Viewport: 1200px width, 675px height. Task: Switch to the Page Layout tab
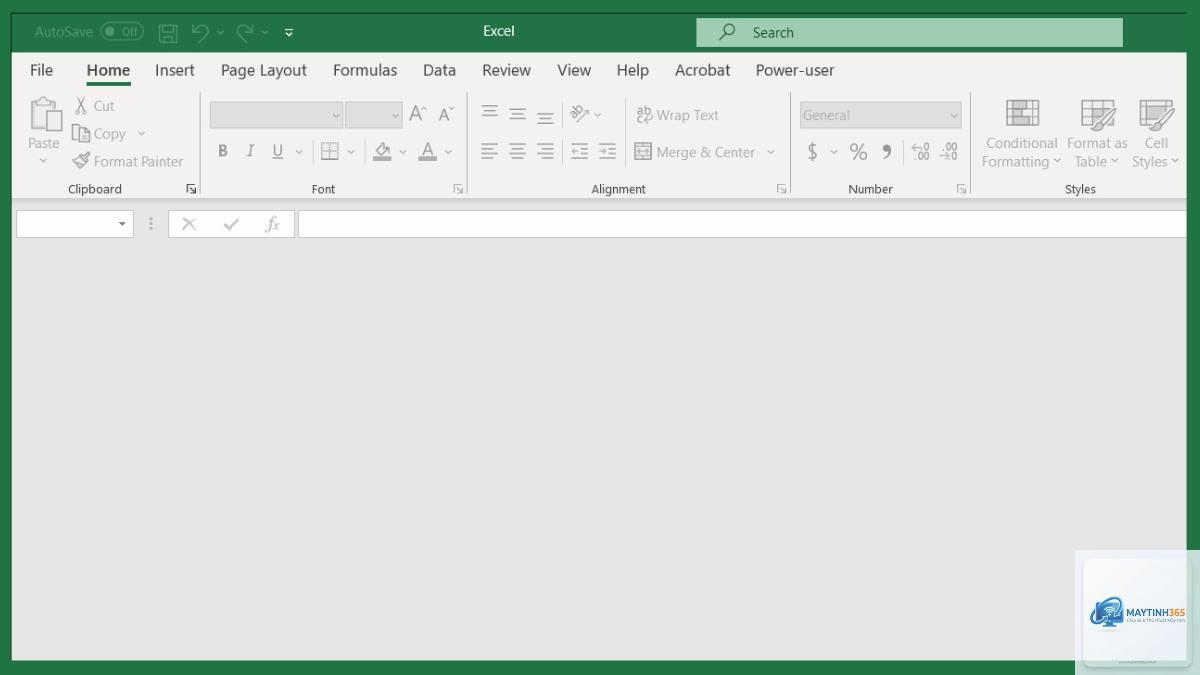pyautogui.click(x=264, y=70)
